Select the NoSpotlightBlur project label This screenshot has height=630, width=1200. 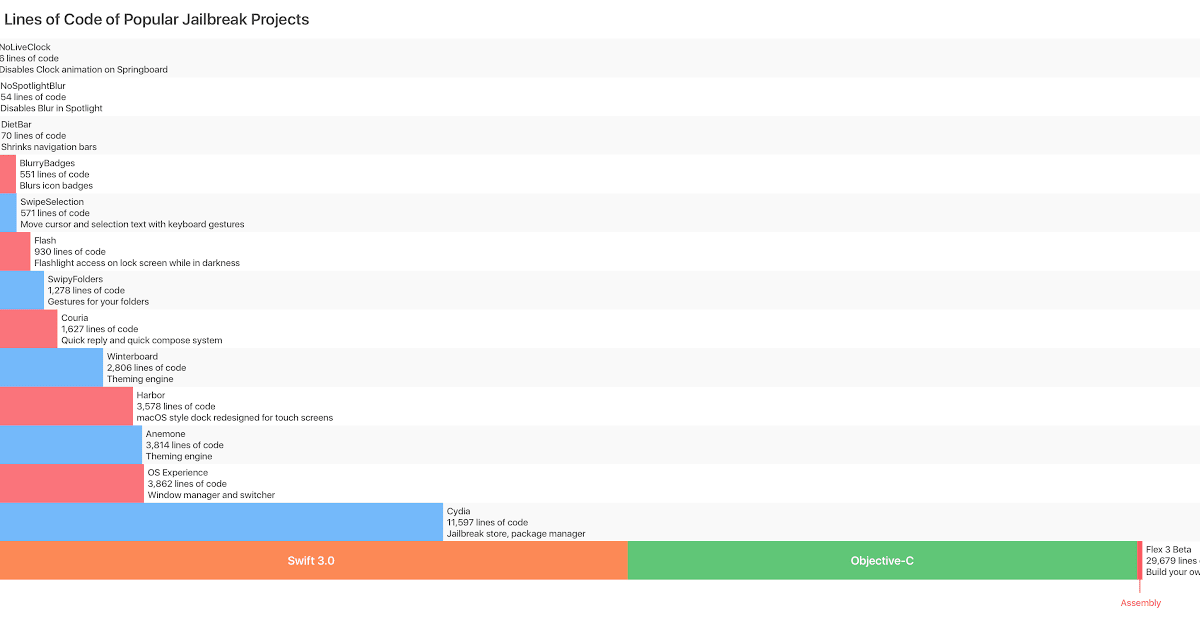point(33,86)
